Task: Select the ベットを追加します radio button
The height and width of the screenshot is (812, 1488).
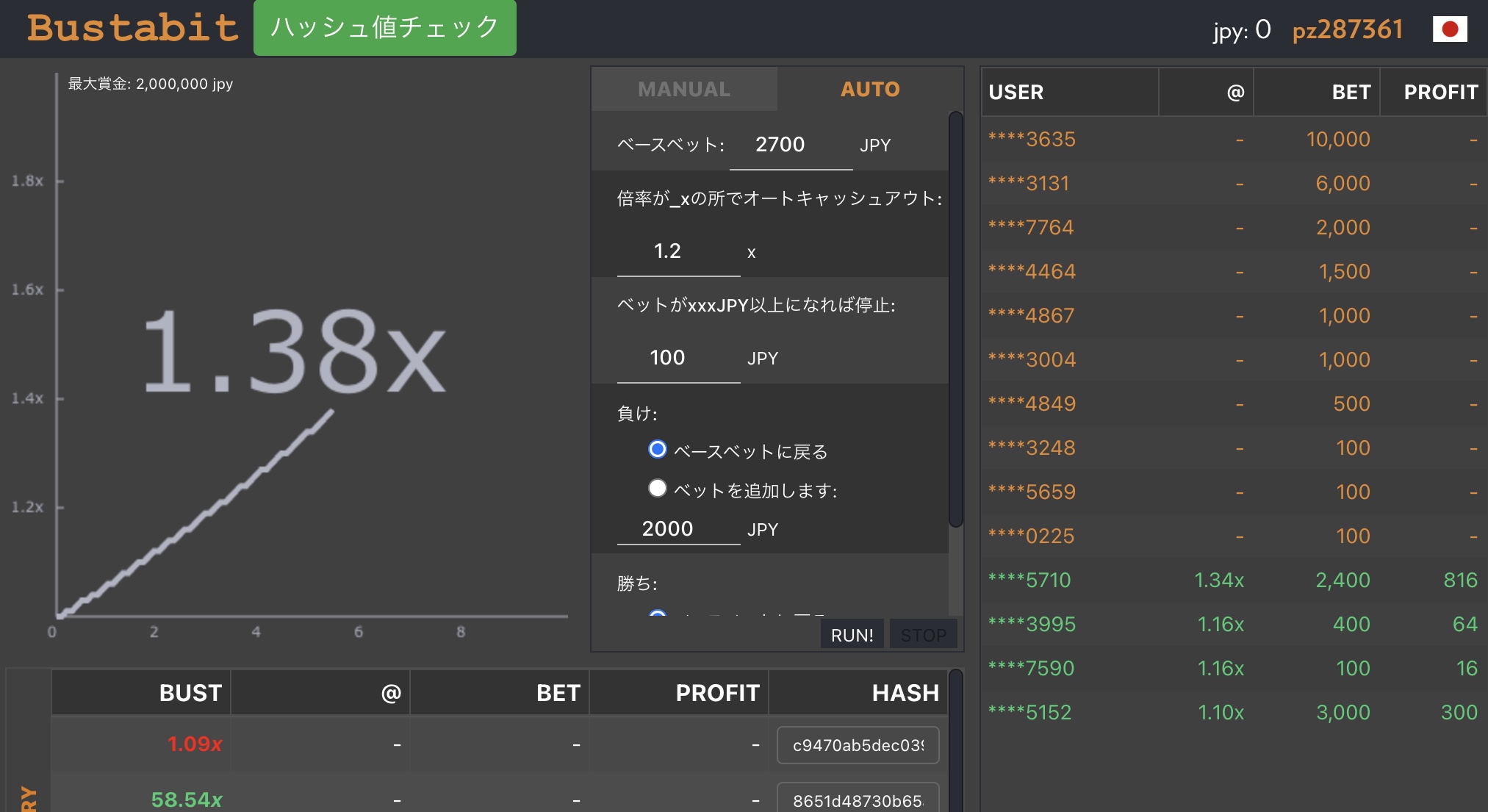Action: (658, 488)
